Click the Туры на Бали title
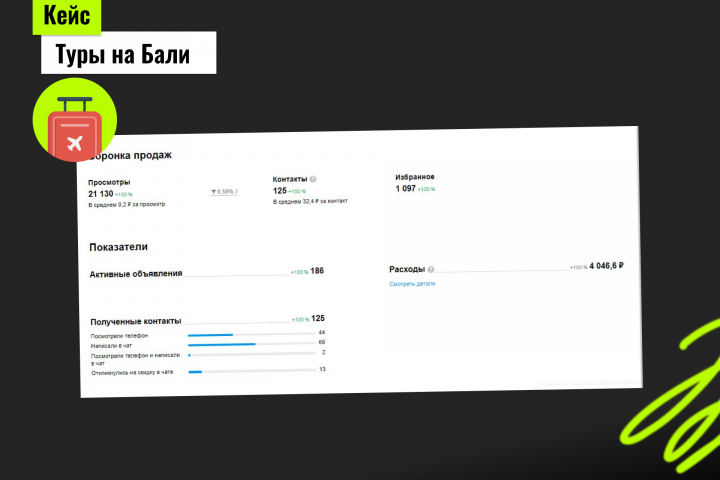Viewport: 720px width, 480px height. tap(123, 54)
